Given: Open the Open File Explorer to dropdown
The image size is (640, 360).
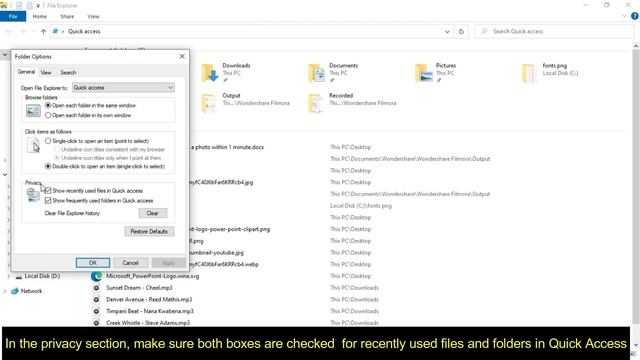Looking at the screenshot, I should click(123, 87).
